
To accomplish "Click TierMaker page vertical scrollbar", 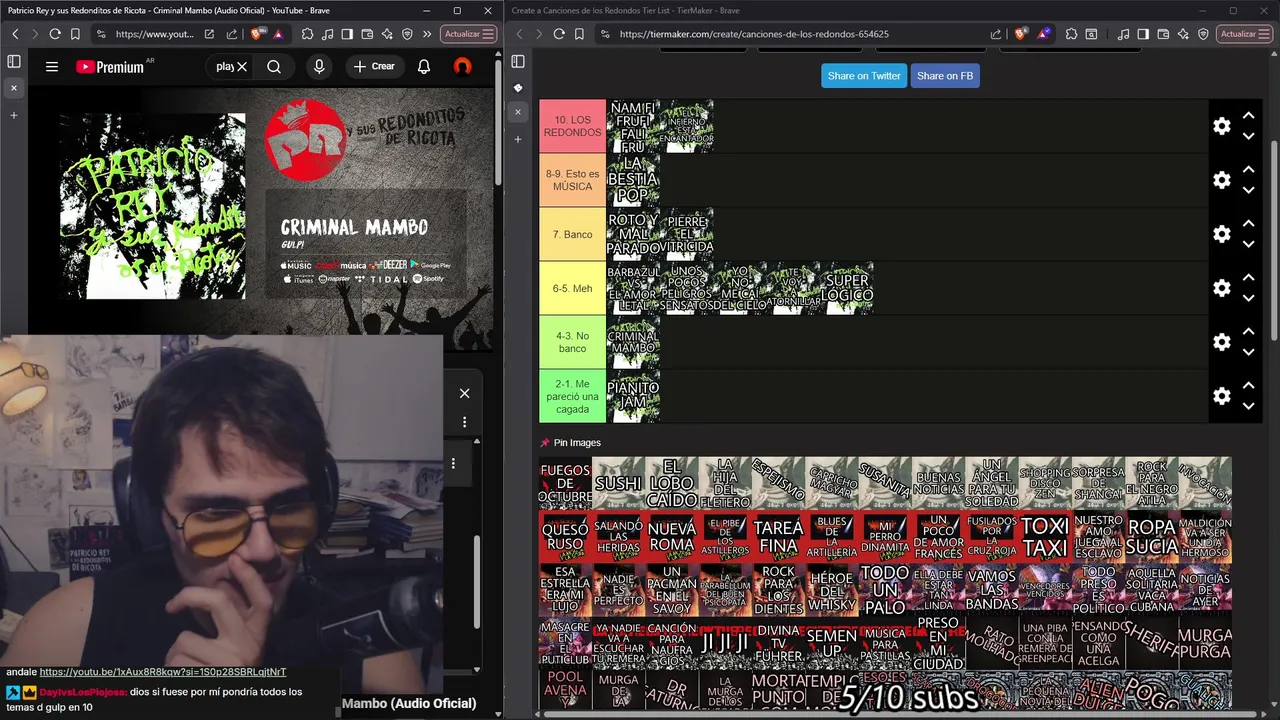I will coord(1274,240).
